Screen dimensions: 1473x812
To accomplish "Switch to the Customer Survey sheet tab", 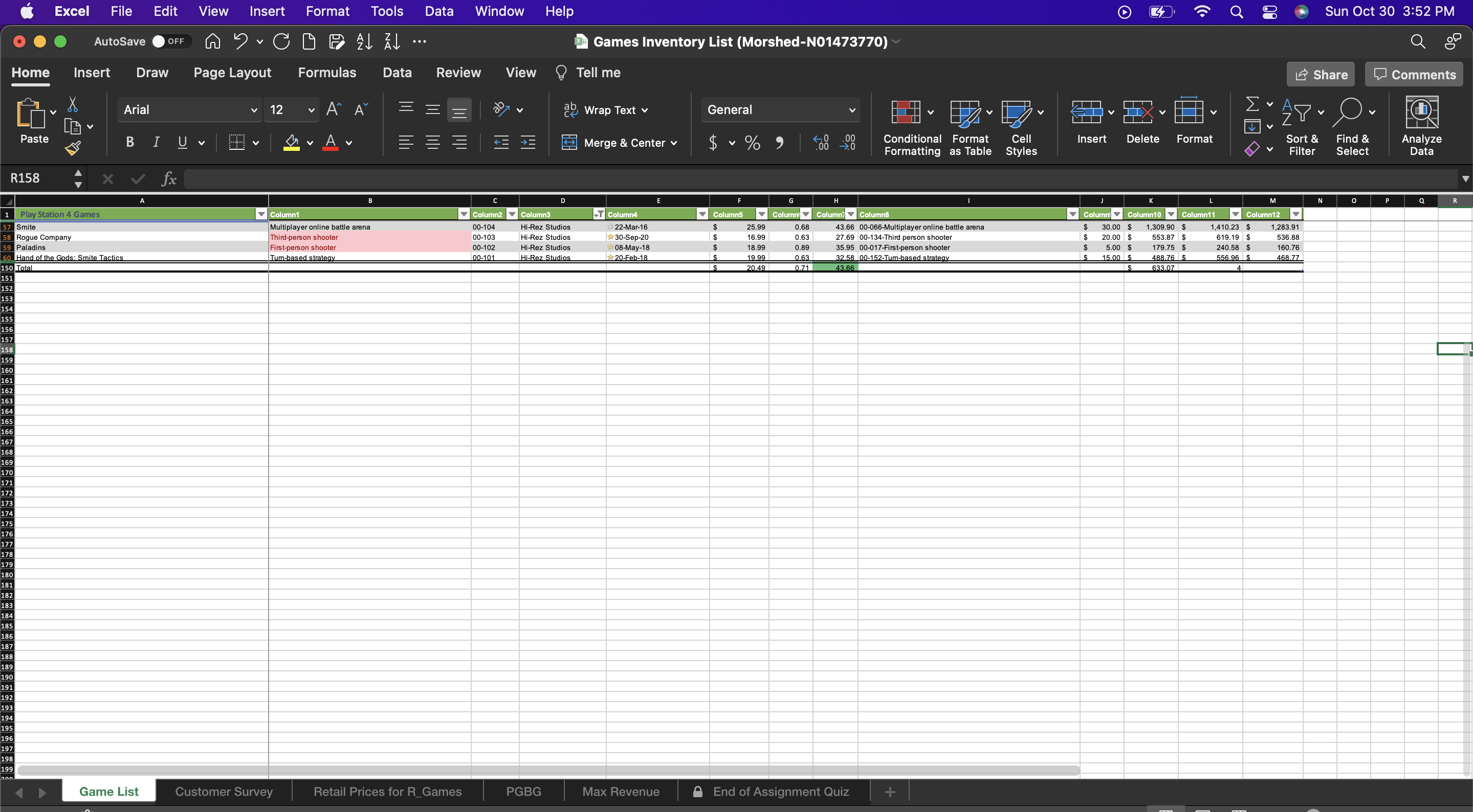I will 224,792.
